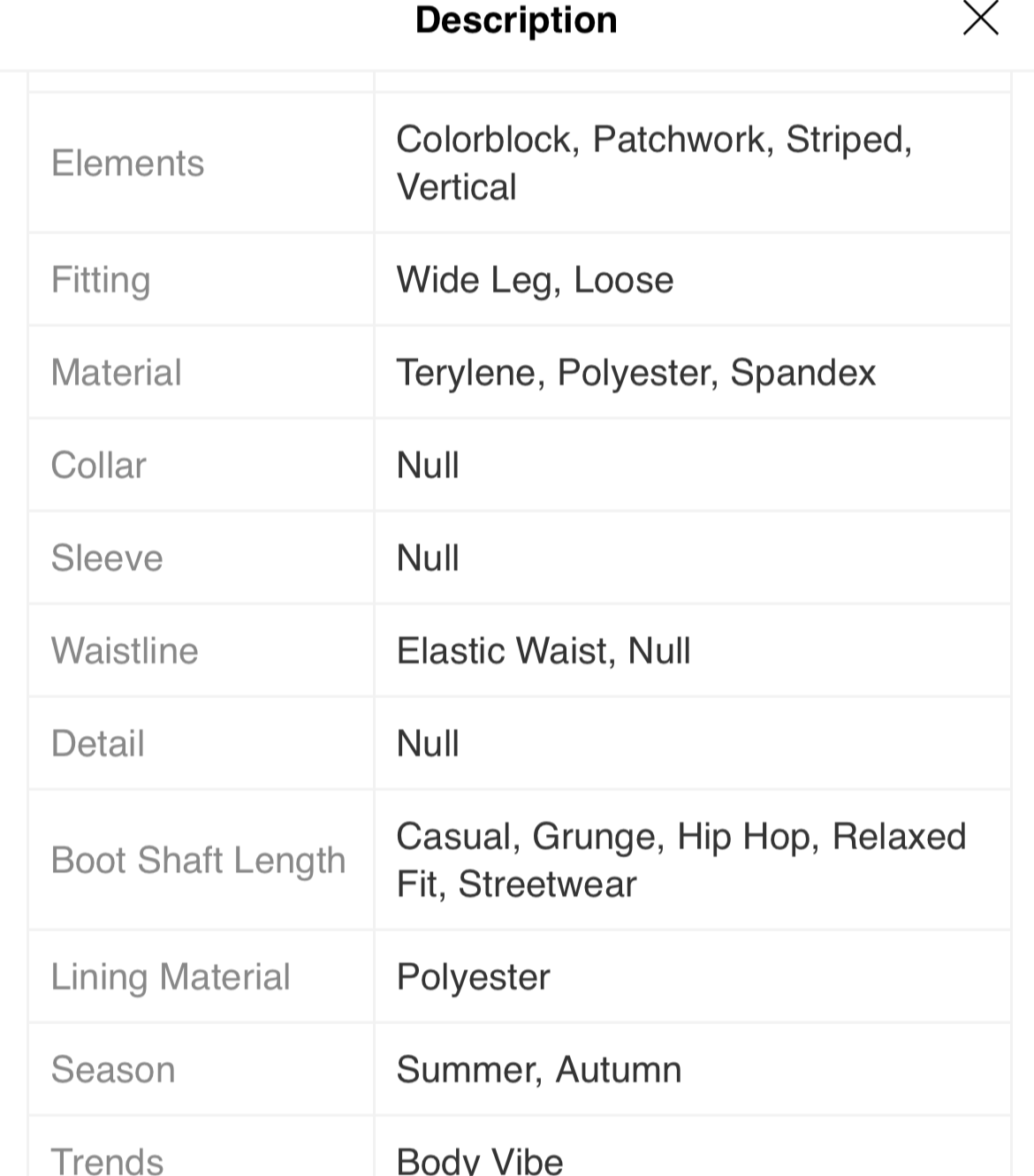Tap the Sleeve row label
Viewport: 1034px width, 1176px height.
point(107,558)
